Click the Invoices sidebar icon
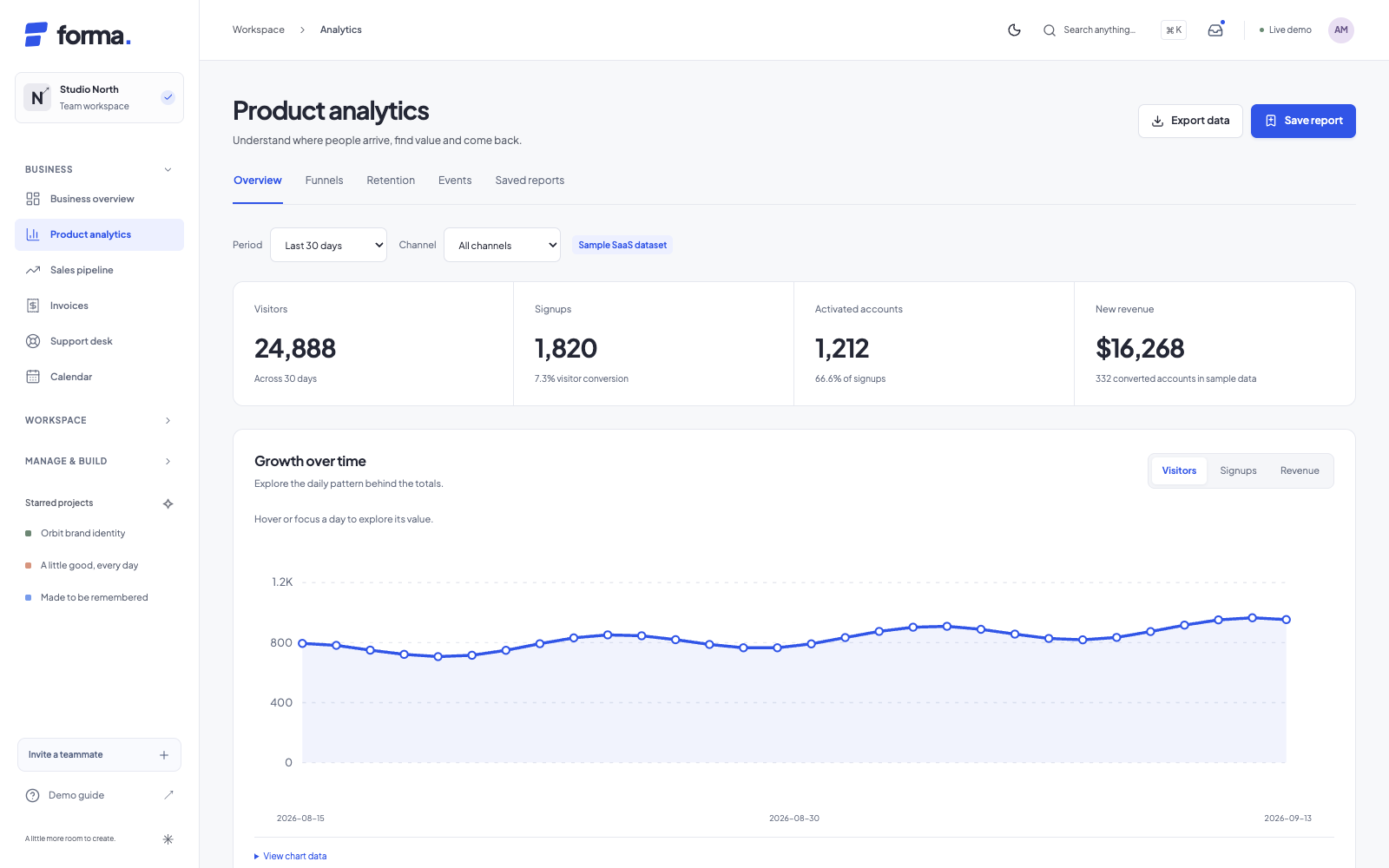 pos(33,306)
